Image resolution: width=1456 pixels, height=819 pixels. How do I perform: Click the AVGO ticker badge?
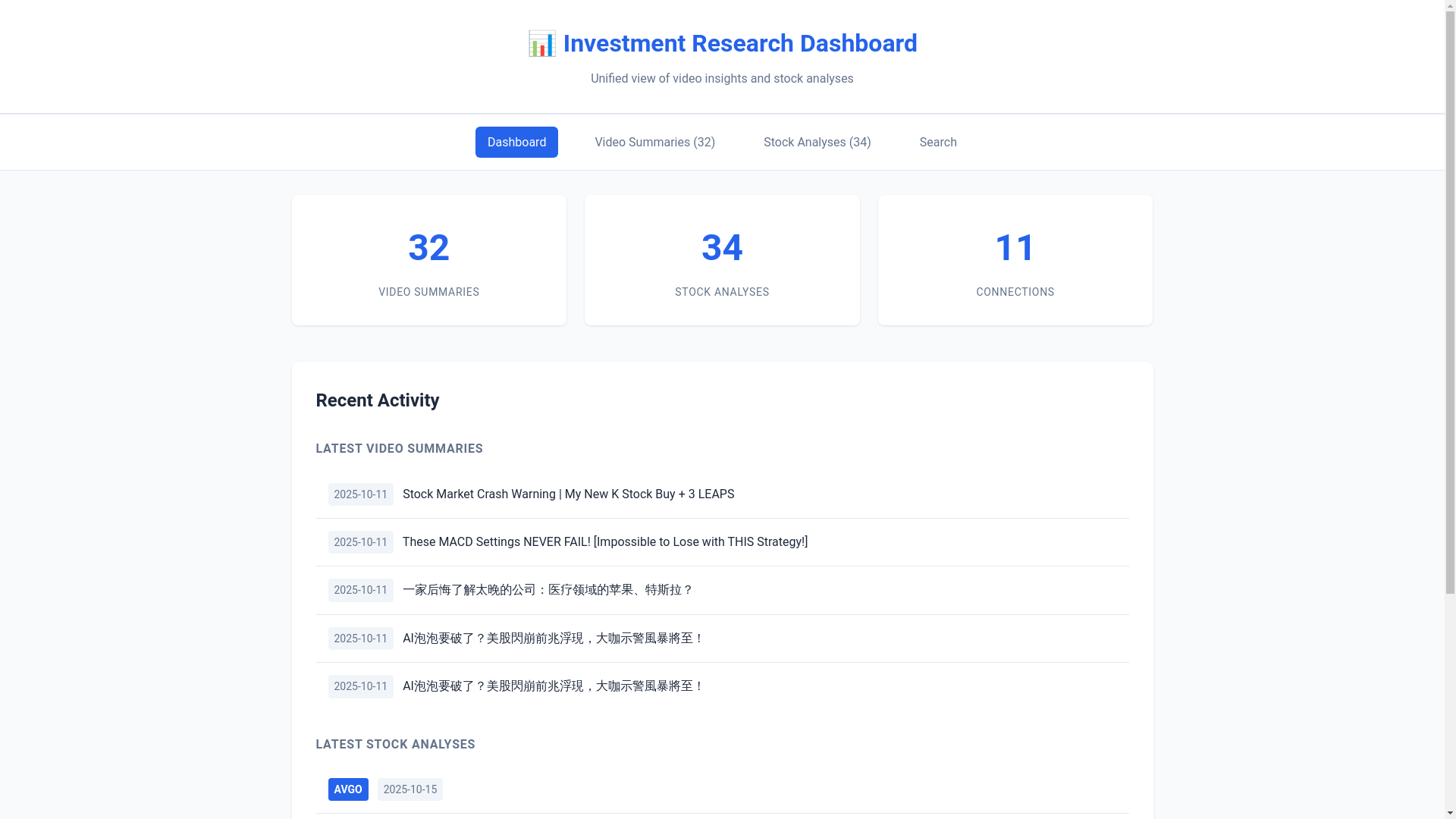pyautogui.click(x=348, y=789)
